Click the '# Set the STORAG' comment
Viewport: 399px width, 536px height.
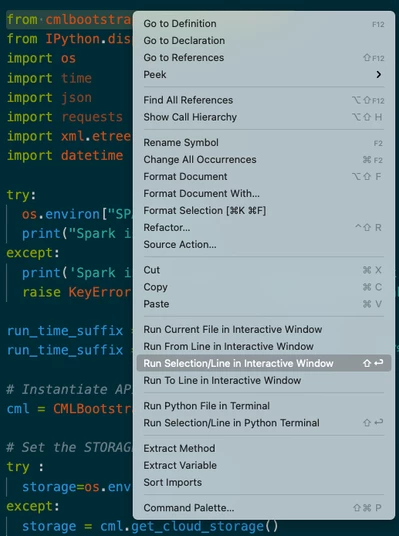click(x=69, y=447)
